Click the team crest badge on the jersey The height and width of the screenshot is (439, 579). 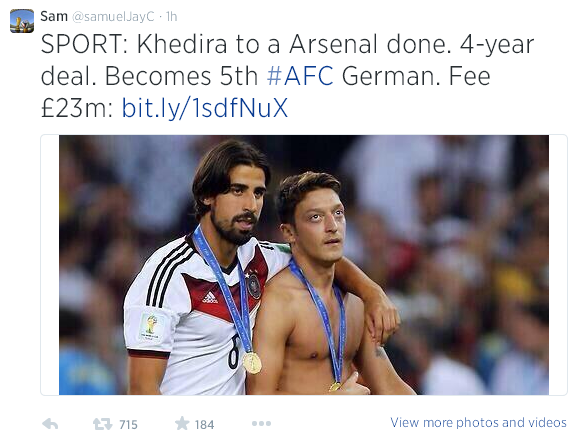(x=254, y=286)
